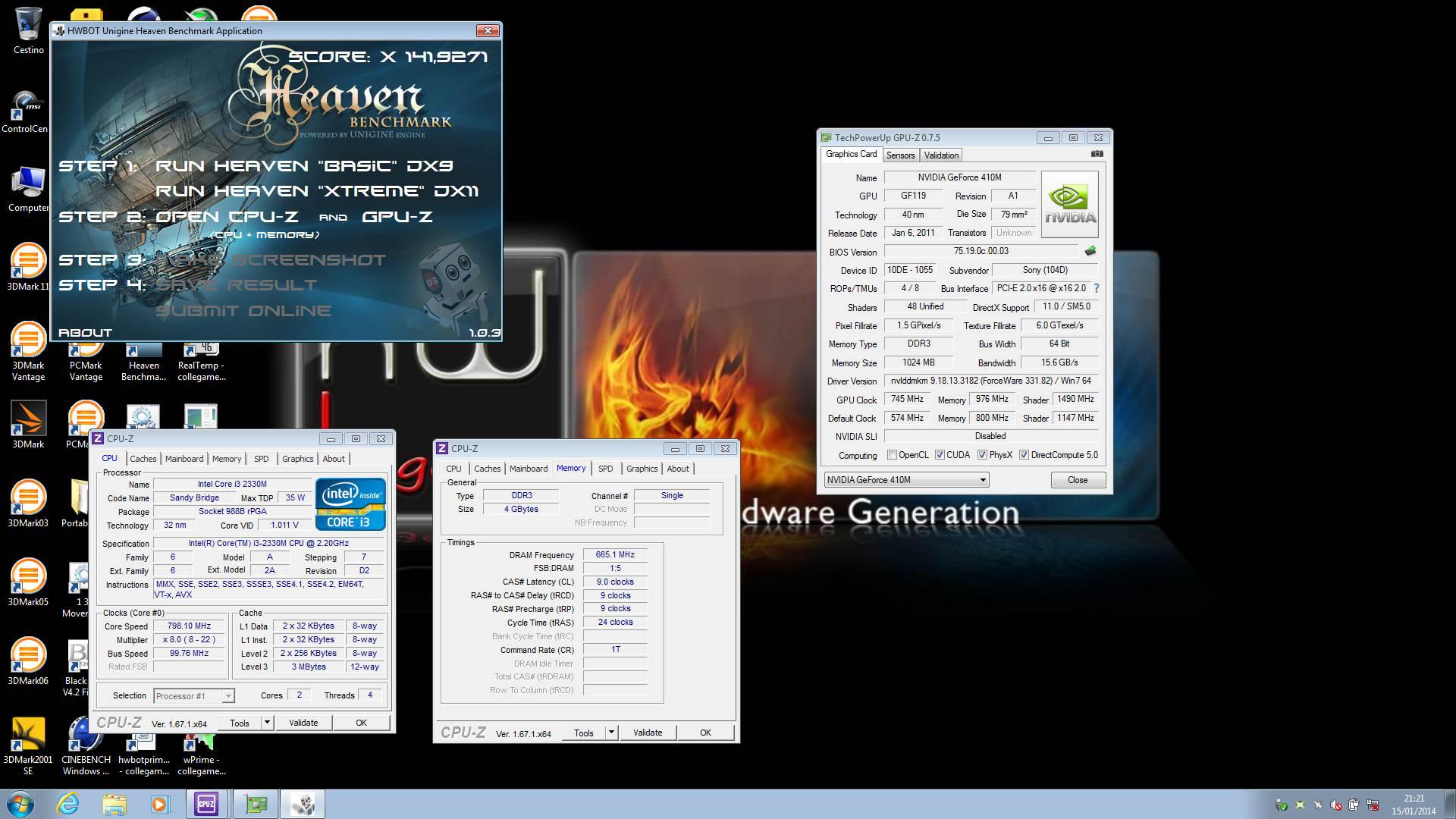Switch to CPU-Z via taskbar button
Viewport: 1456px width, 819px height.
[206, 804]
